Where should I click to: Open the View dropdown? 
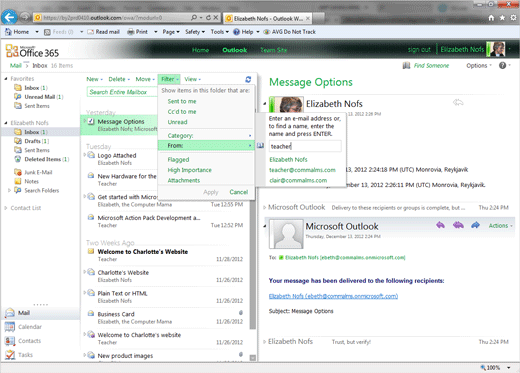pos(193,79)
